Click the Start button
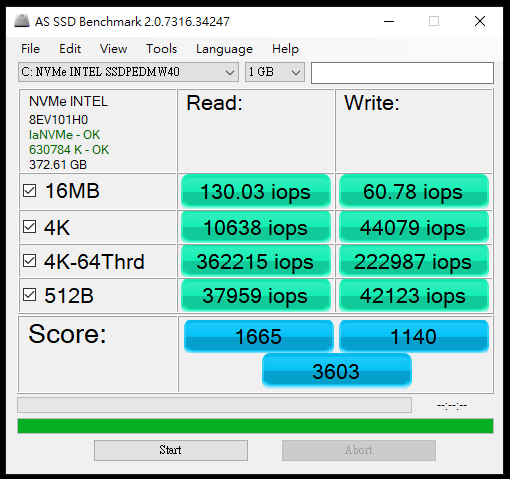Image resolution: width=510 pixels, height=479 pixels. point(171,450)
